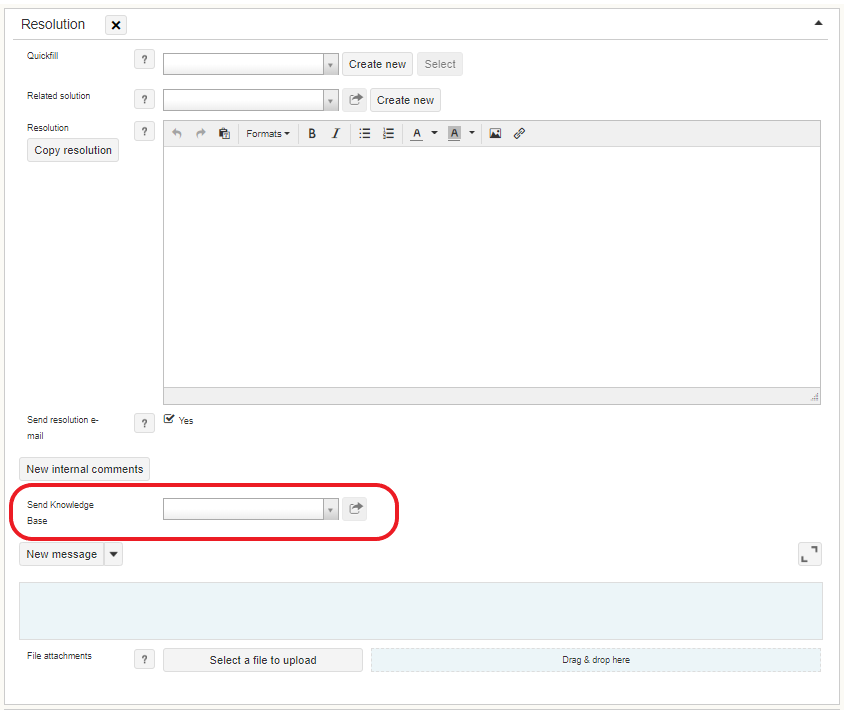844x710 pixels.
Task: Insert a numbered list
Action: (x=389, y=133)
